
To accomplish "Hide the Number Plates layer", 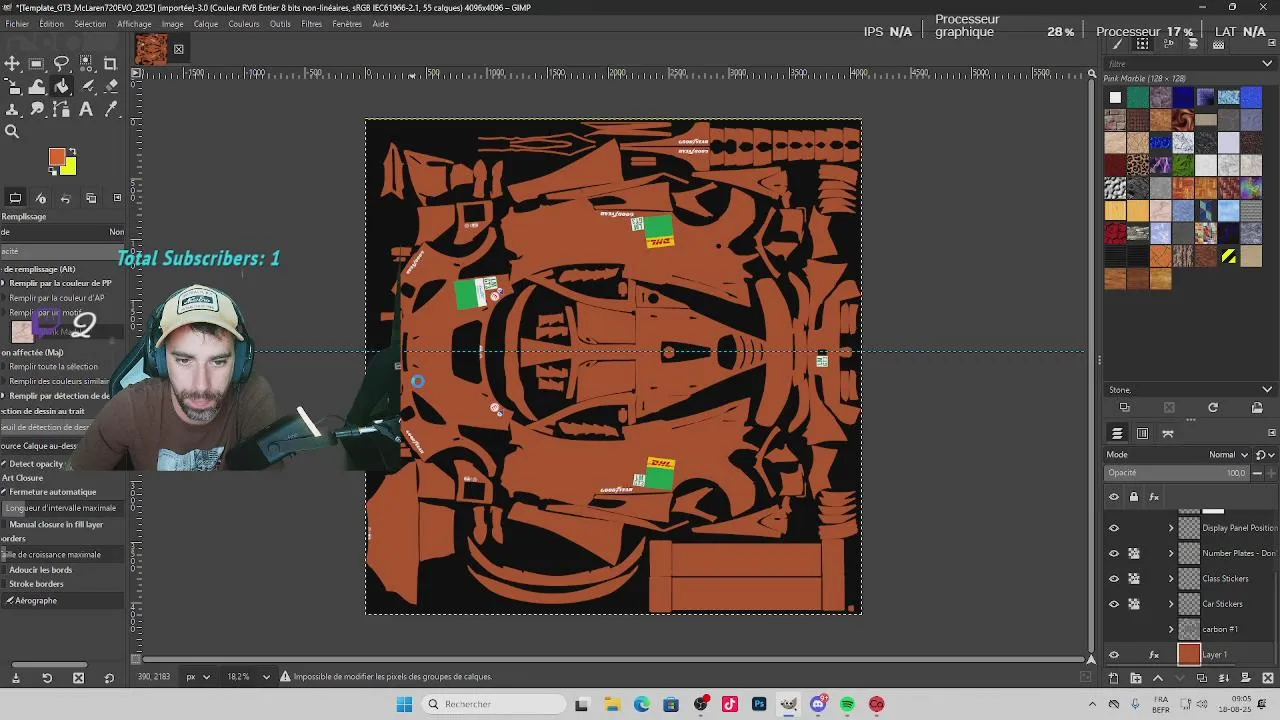I will point(1114,553).
